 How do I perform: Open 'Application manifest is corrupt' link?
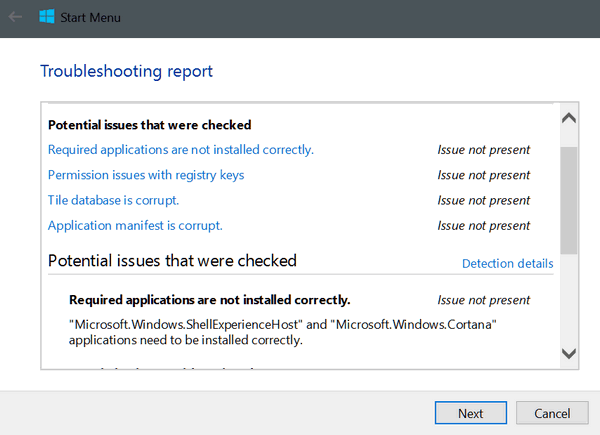point(135,225)
